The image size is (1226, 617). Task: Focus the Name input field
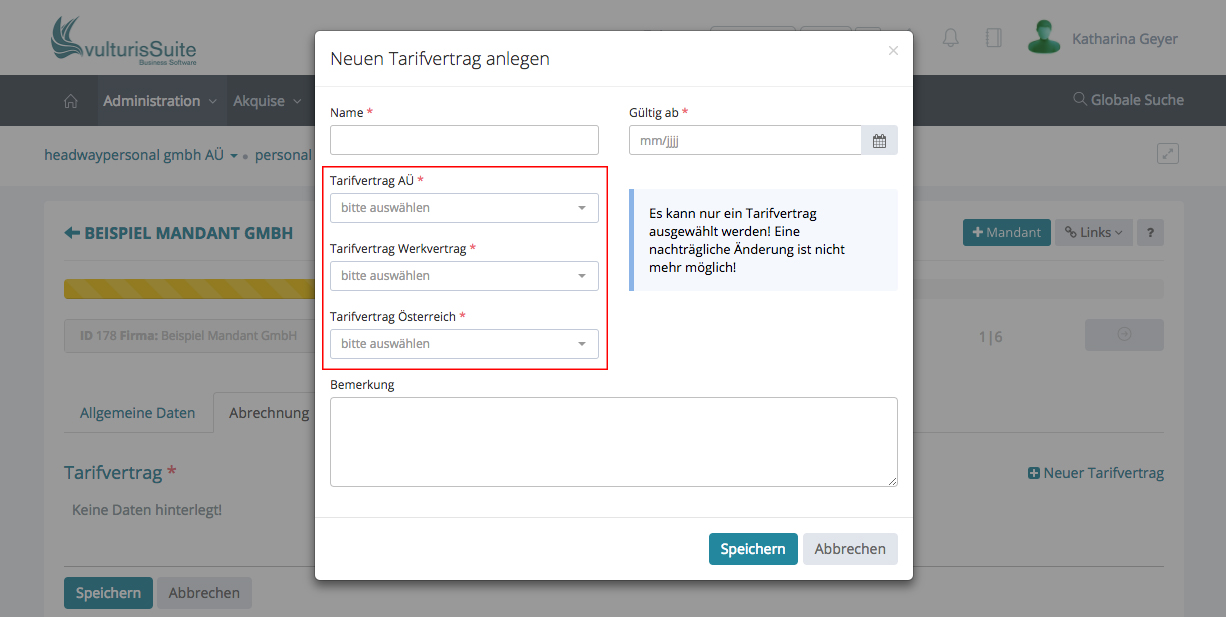464,140
